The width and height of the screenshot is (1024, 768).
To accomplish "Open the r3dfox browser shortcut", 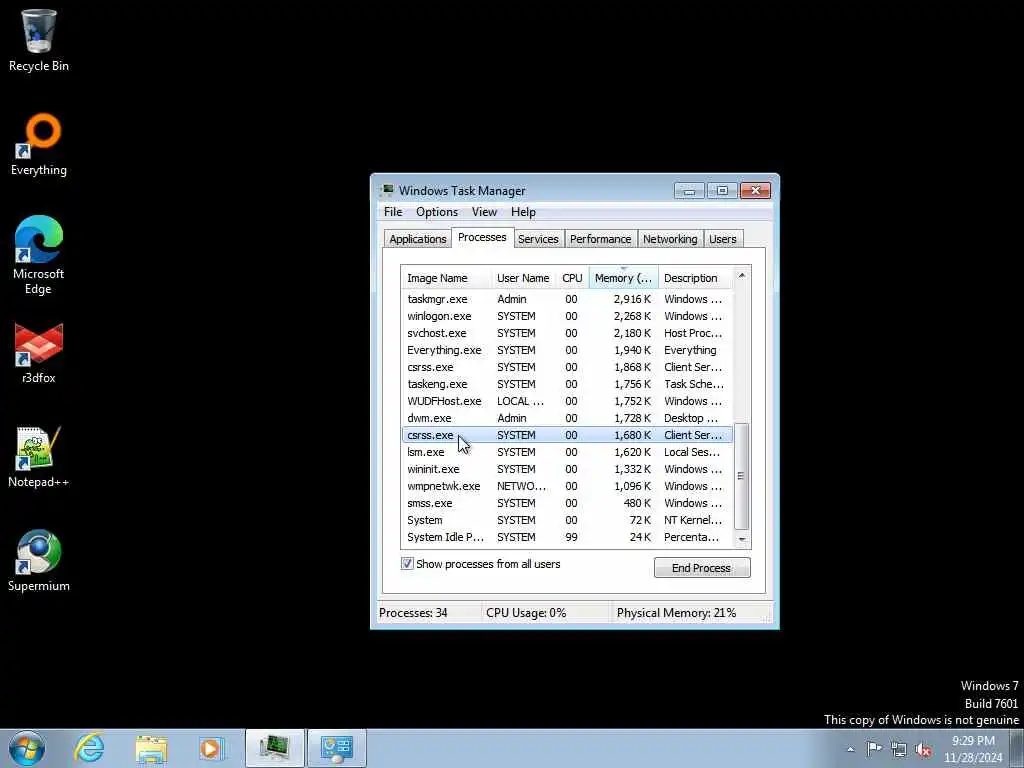I will click(39, 353).
